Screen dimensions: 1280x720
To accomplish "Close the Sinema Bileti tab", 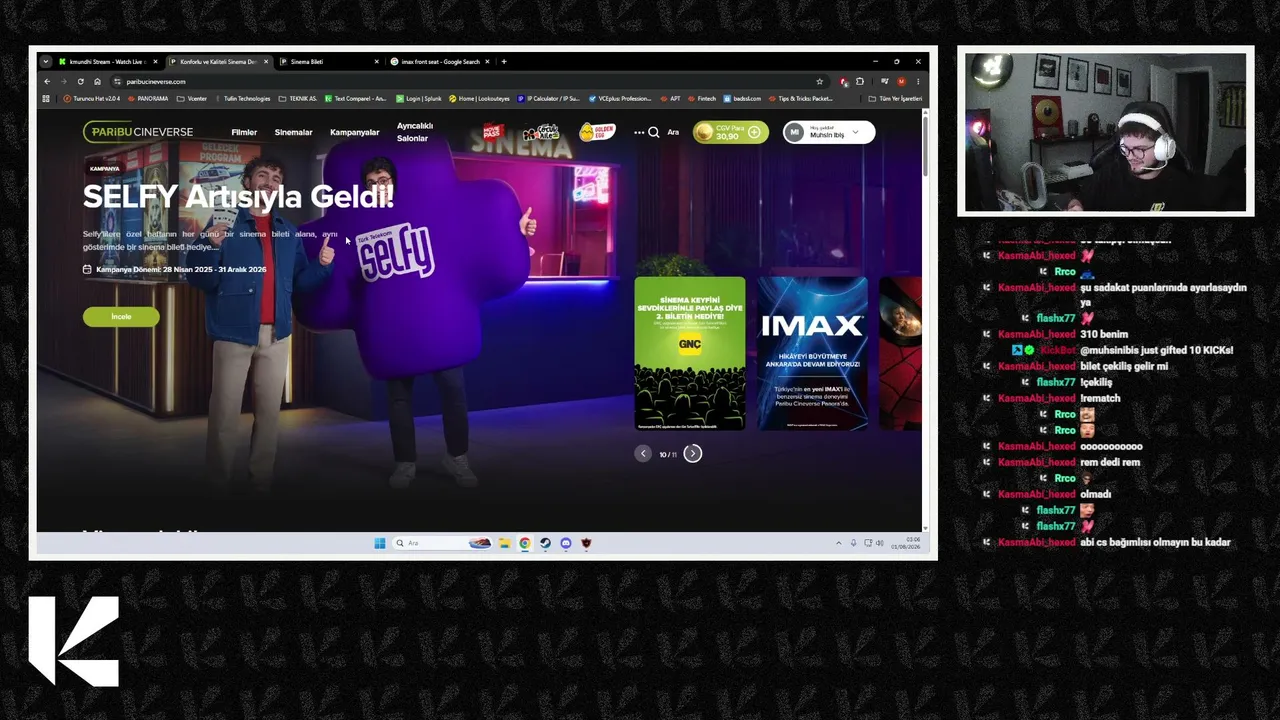I will (x=376, y=61).
